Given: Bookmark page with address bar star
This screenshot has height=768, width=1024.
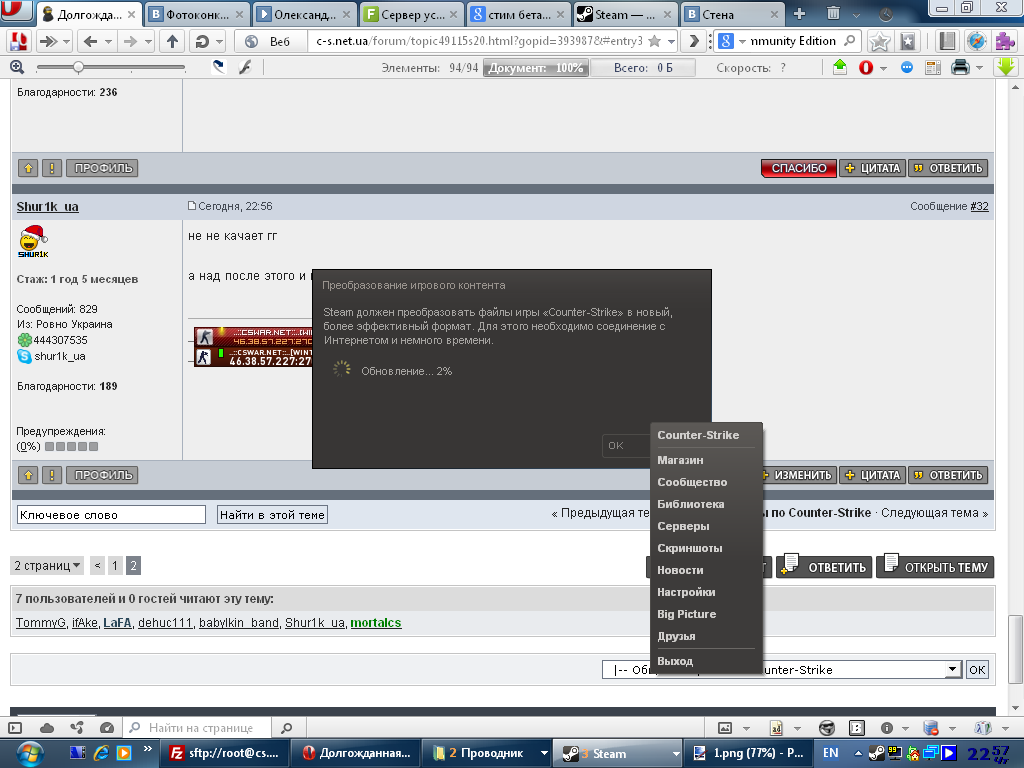Looking at the screenshot, I should 654,41.
